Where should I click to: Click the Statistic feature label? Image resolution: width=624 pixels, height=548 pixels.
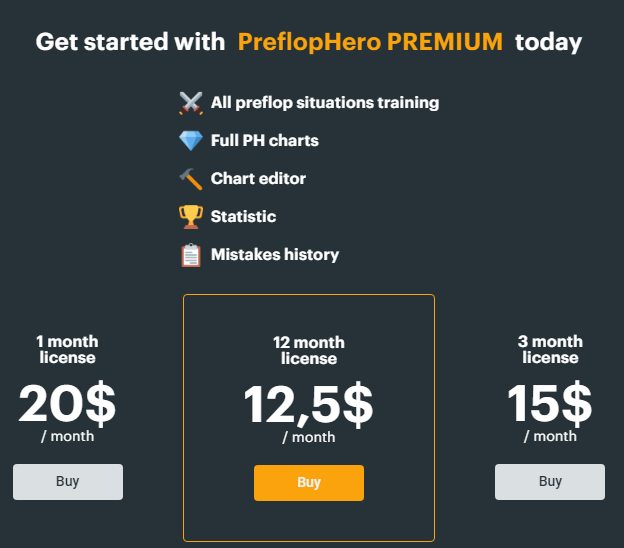(243, 216)
